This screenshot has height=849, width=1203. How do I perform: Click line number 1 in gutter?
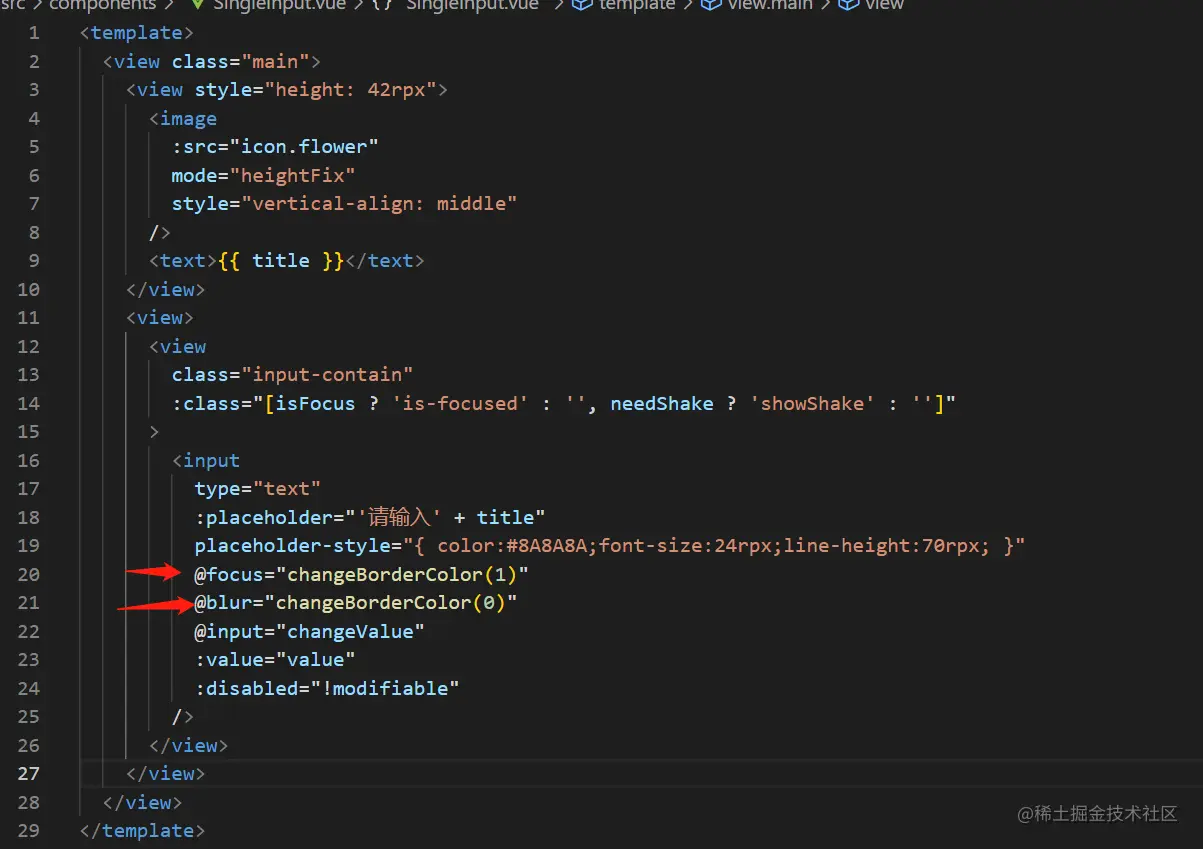(x=34, y=33)
